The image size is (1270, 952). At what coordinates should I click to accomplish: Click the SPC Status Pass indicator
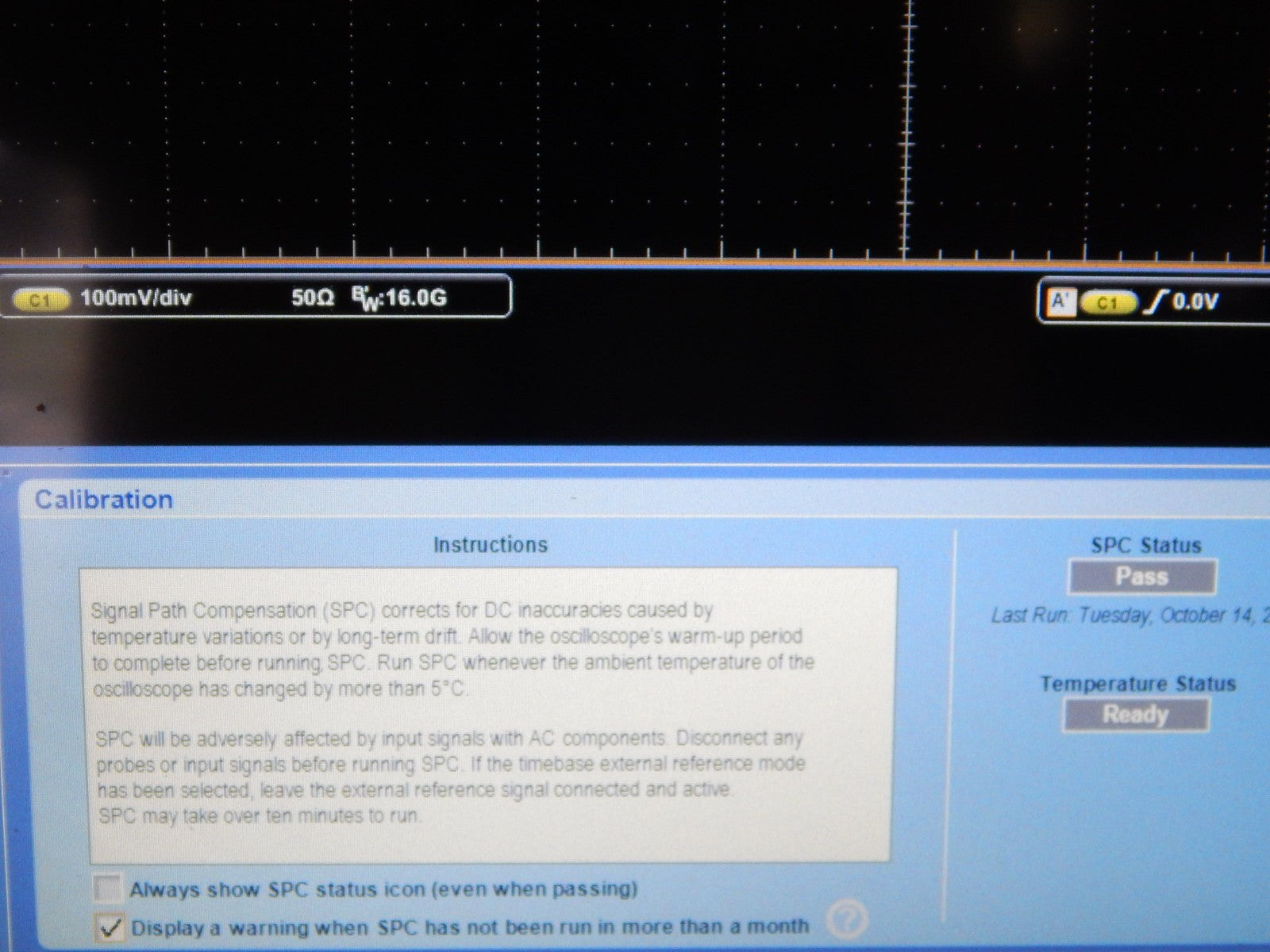pyautogui.click(x=1144, y=577)
